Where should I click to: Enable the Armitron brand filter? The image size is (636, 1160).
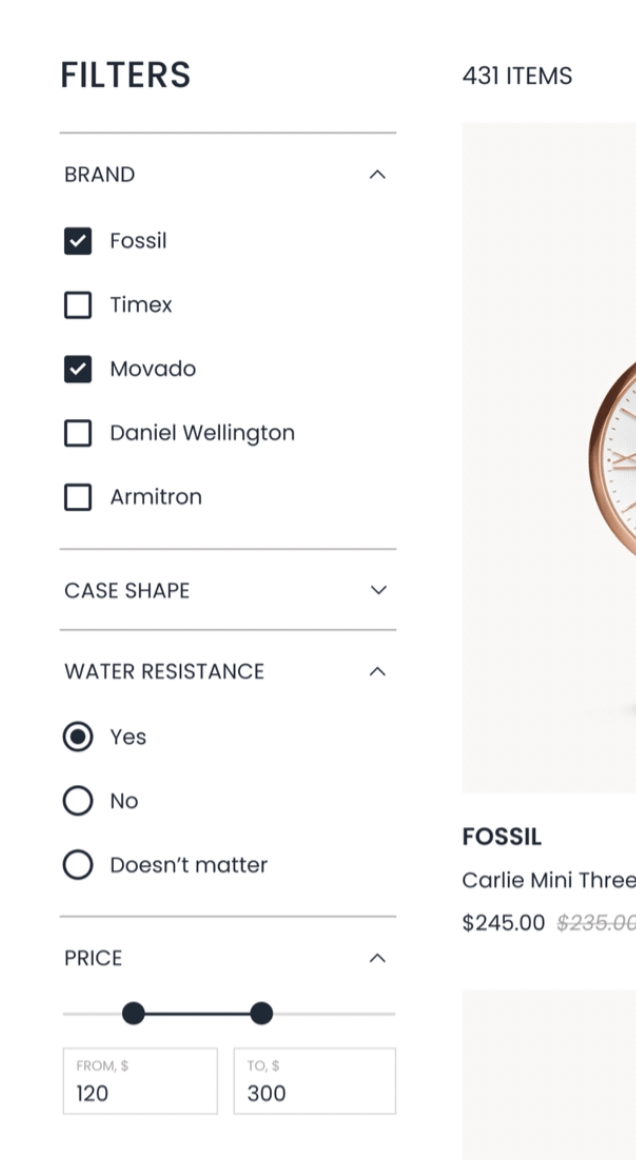click(78, 497)
